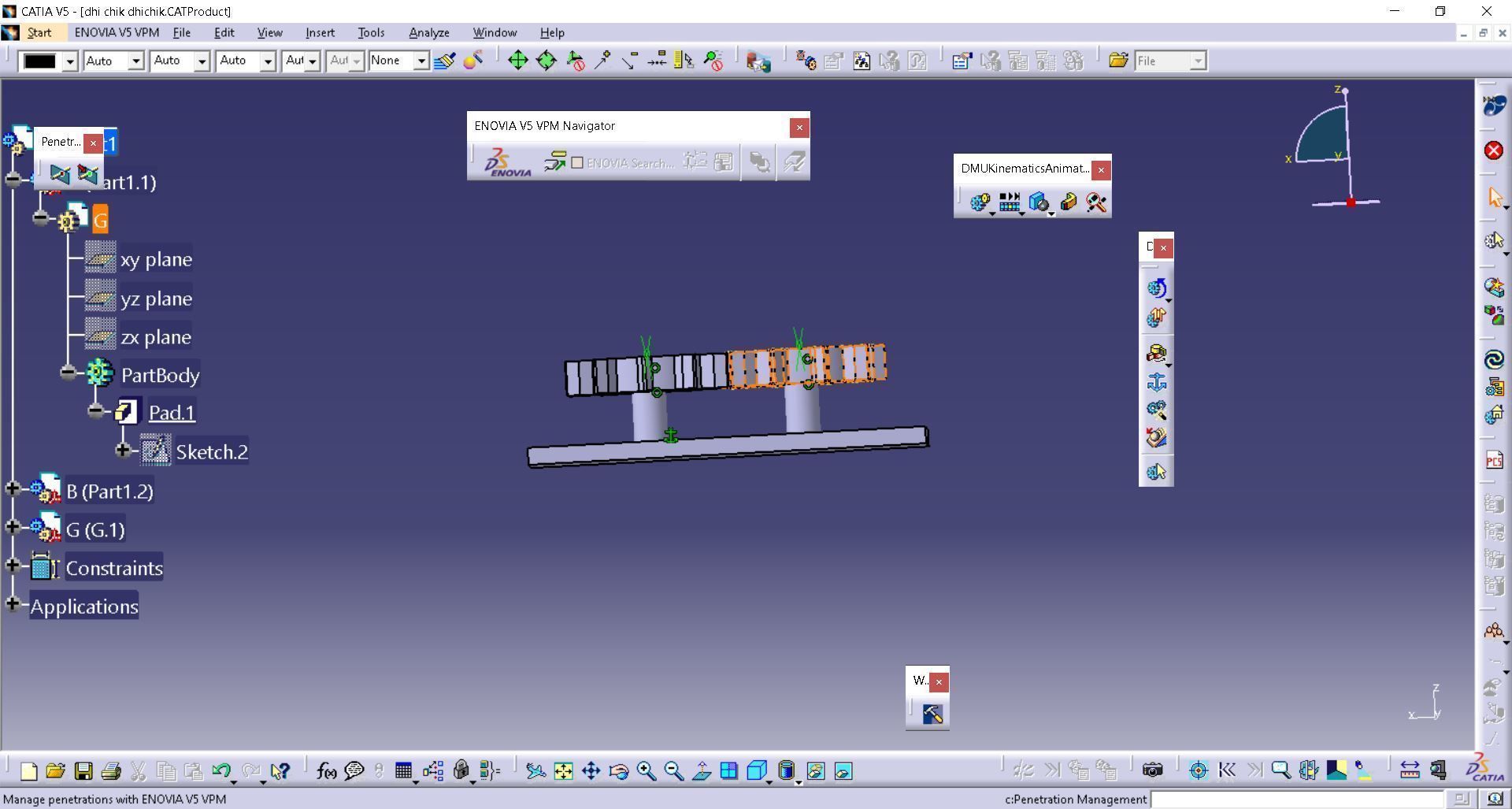This screenshot has height=809, width=1512.
Task: Expand the Sketch.2 tree node
Action: click(123, 450)
